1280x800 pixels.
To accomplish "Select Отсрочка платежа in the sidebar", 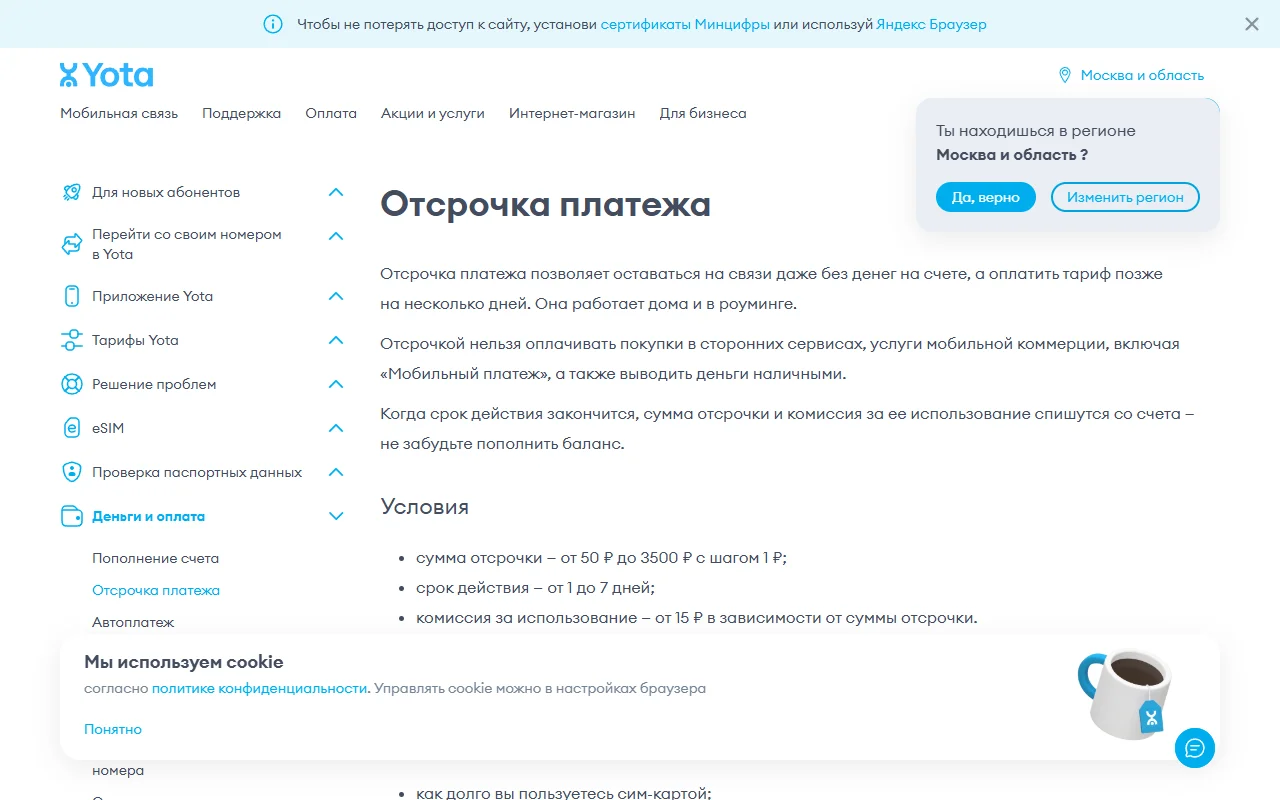I will (x=156, y=590).
